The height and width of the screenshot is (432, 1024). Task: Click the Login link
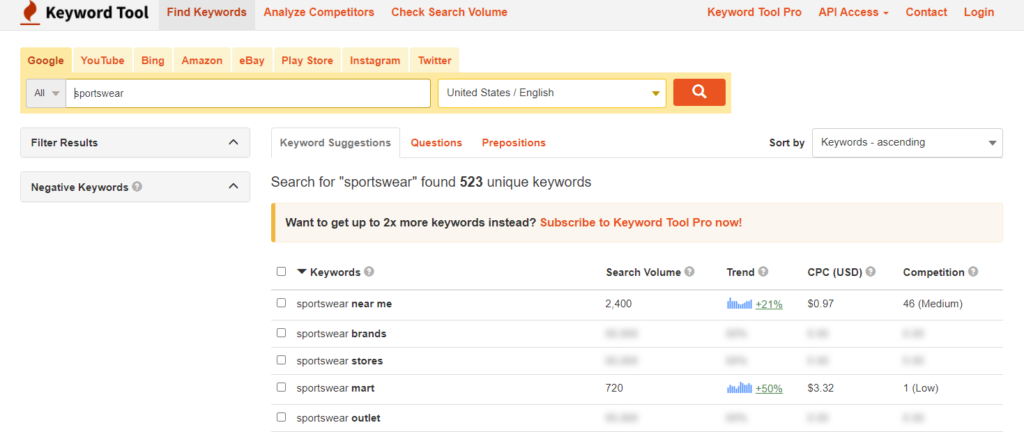click(x=979, y=12)
